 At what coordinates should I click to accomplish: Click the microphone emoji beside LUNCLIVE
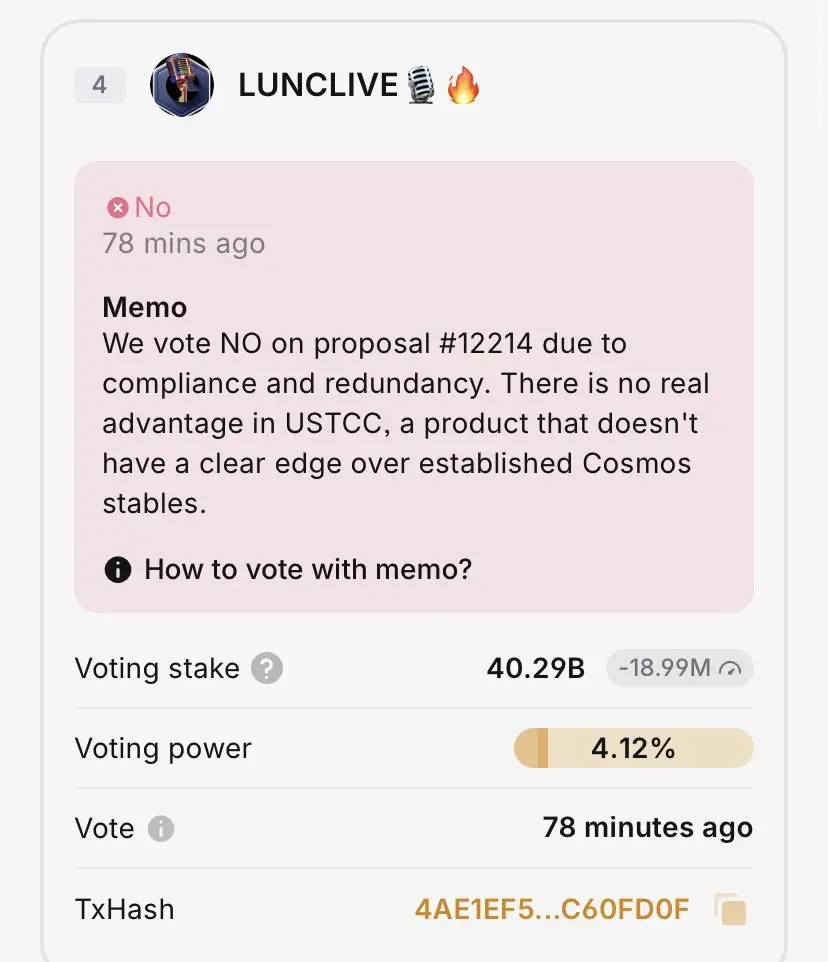(421, 85)
